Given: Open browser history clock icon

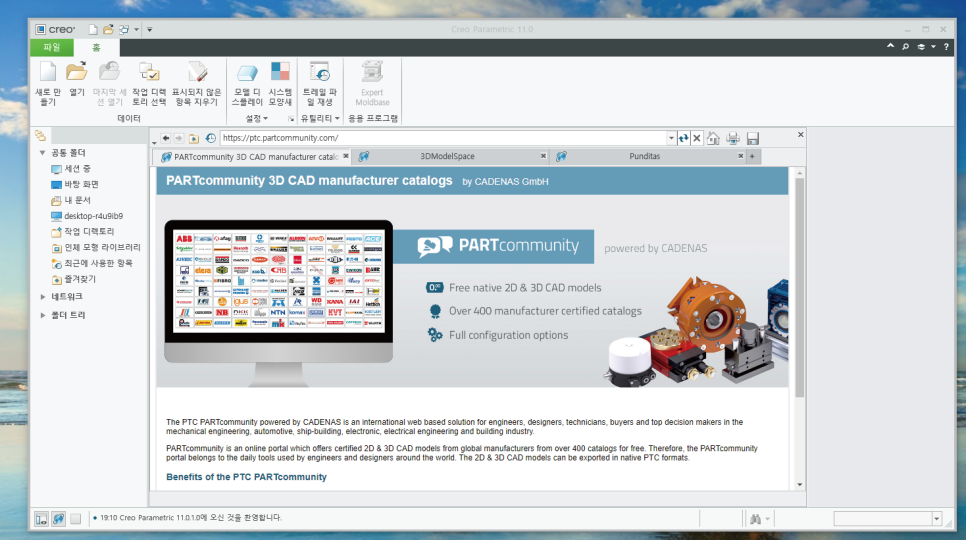Looking at the screenshot, I should [x=210, y=138].
